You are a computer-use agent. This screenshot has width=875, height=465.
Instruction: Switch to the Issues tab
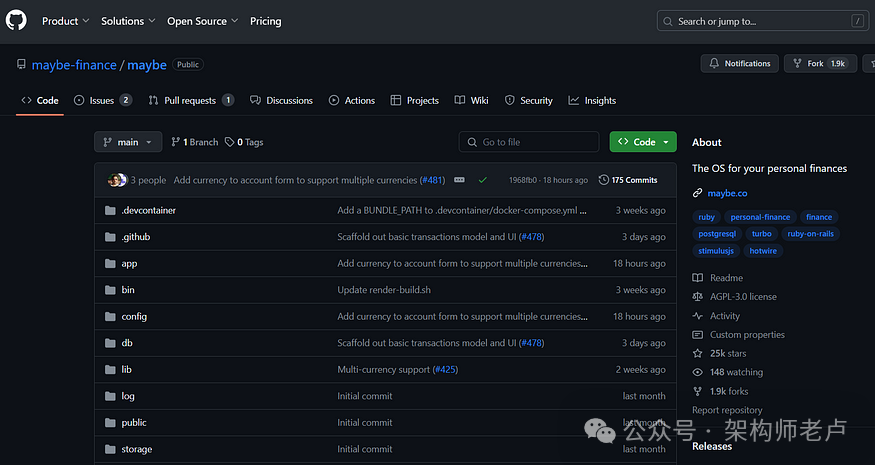(x=102, y=101)
